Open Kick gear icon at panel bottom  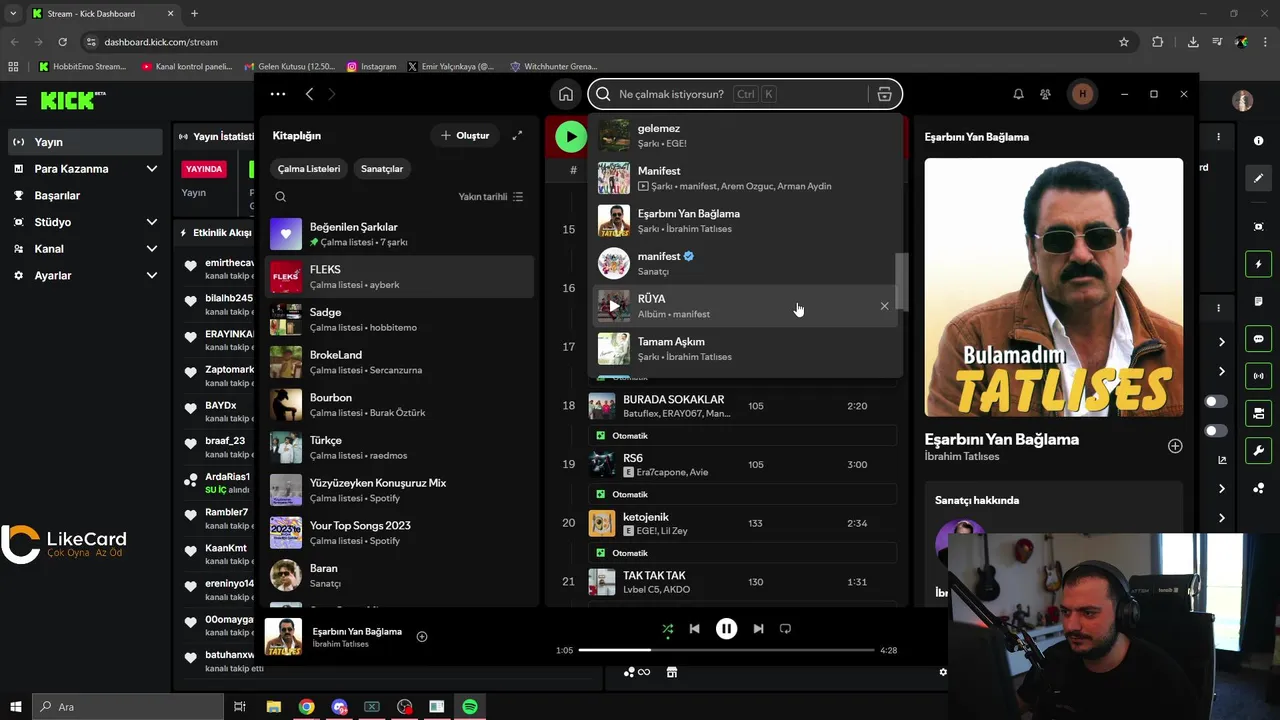point(942,672)
